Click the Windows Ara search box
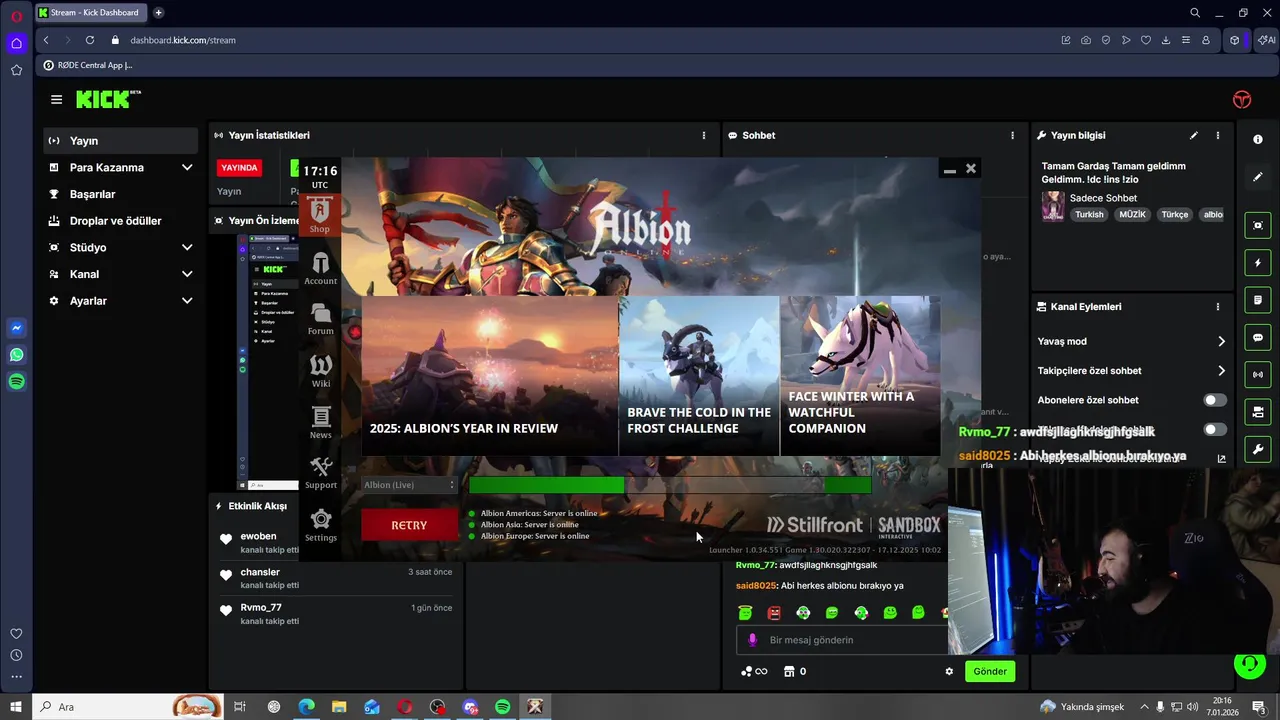 [128, 707]
